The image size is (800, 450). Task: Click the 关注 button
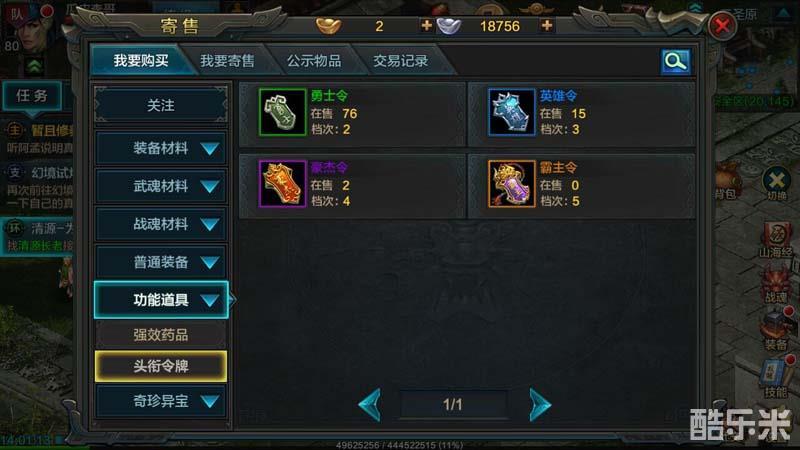(161, 106)
